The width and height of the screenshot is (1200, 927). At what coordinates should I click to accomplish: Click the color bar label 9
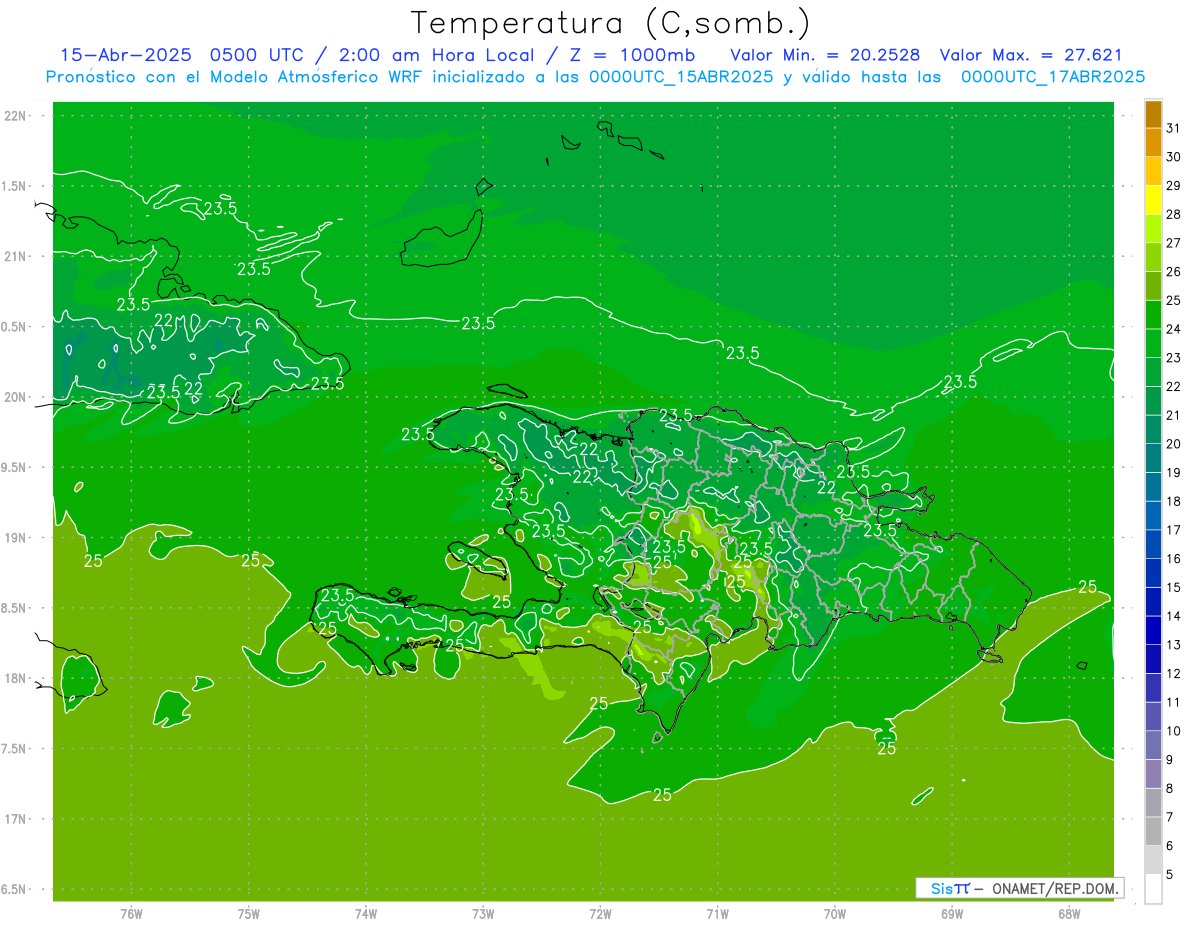point(1170,760)
